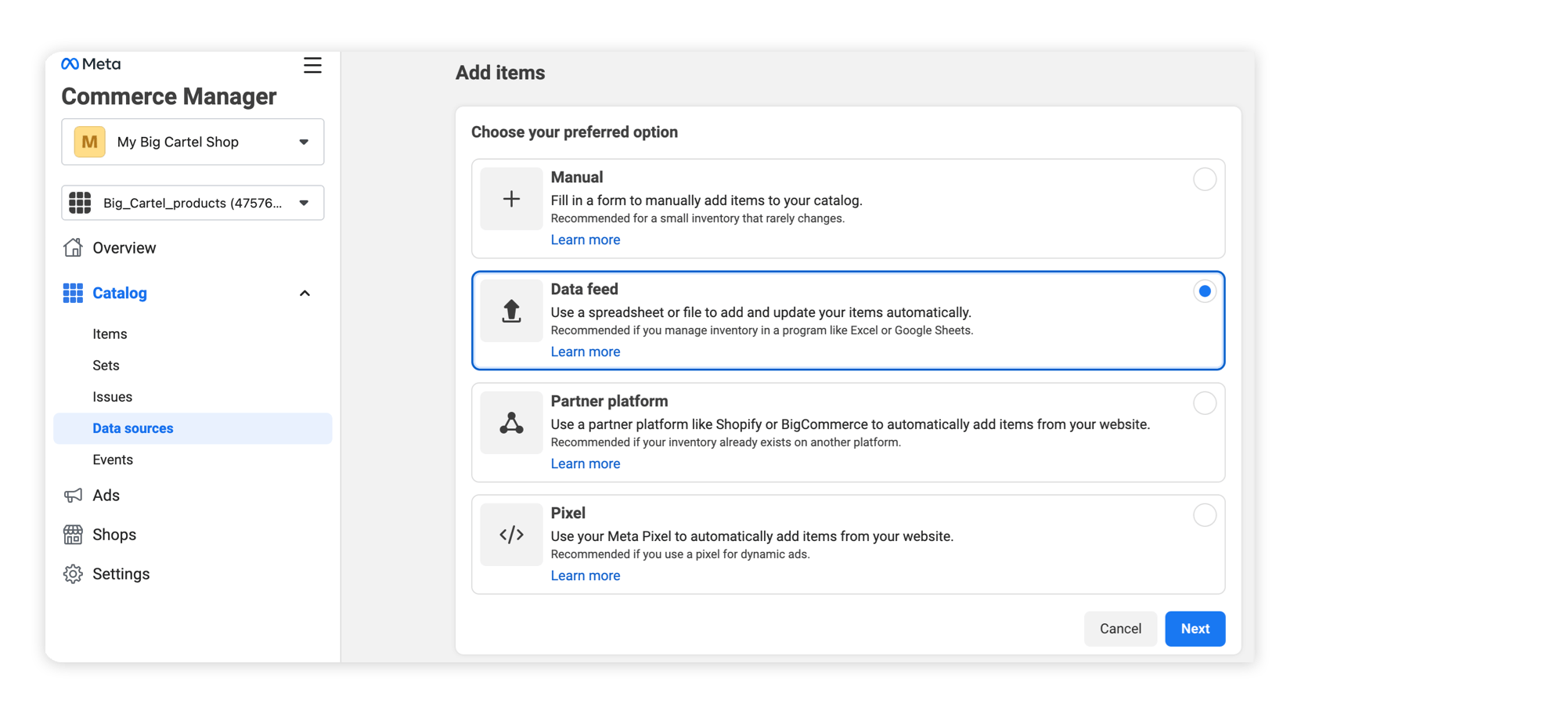The width and height of the screenshot is (1568, 714).
Task: Click Learn more under Manual
Action: click(585, 240)
